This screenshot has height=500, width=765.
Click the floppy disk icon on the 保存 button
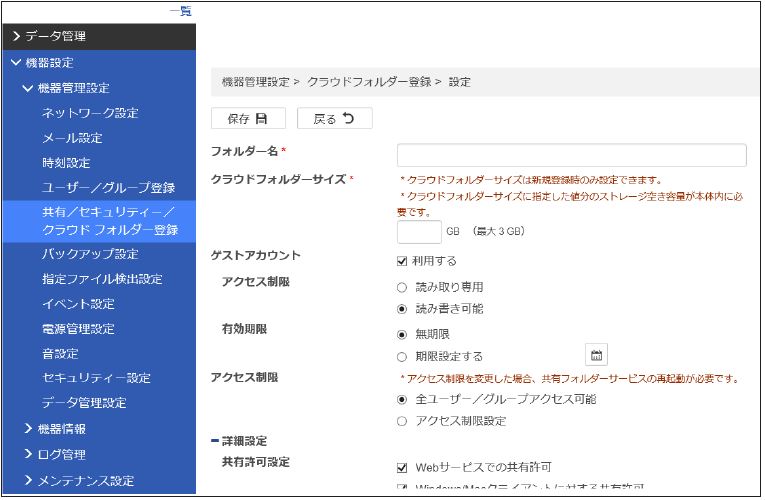tap(262, 119)
